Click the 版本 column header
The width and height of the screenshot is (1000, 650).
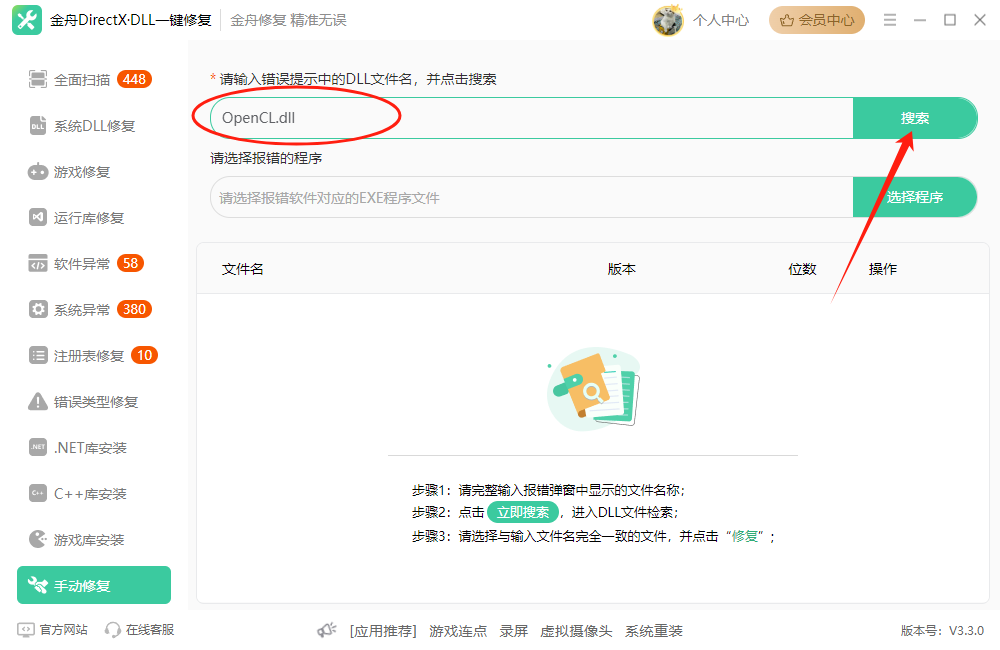click(x=621, y=269)
